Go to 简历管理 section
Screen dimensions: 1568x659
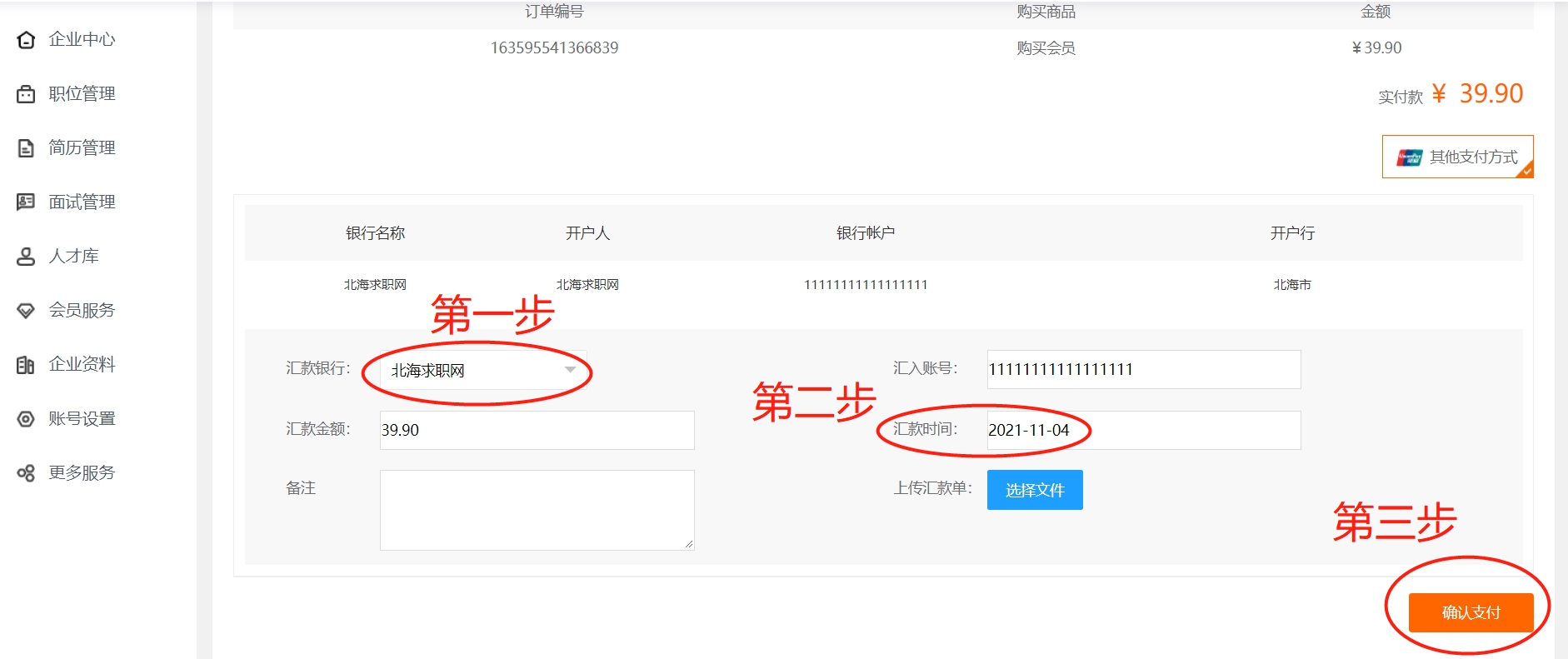(x=82, y=147)
